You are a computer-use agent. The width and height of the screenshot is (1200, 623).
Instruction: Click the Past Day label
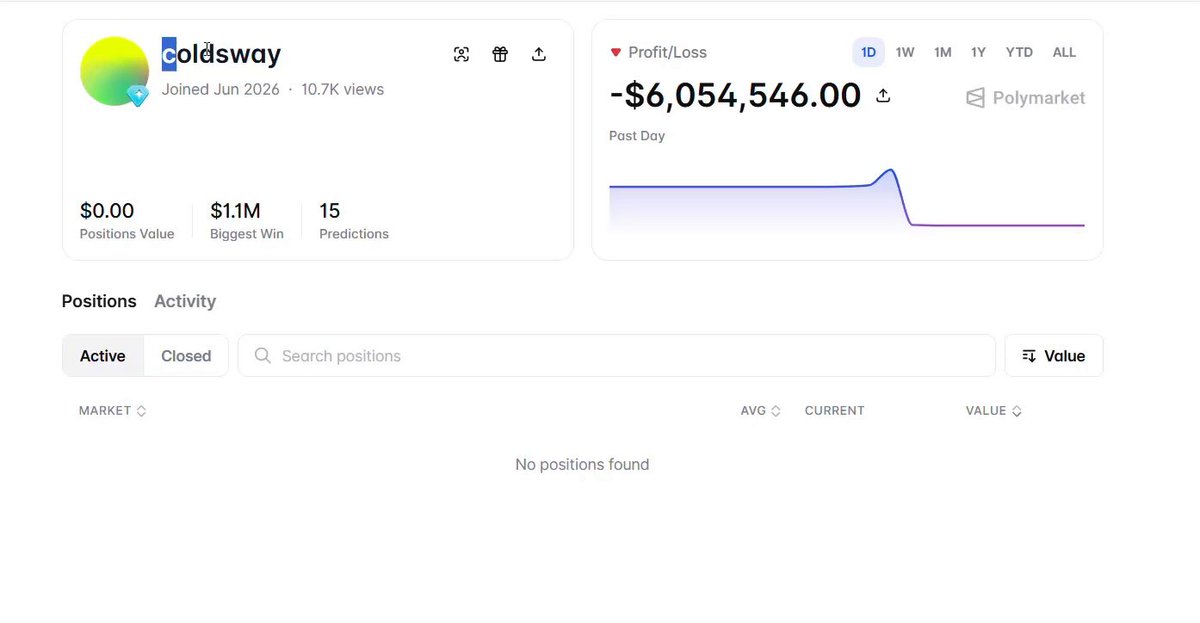(x=637, y=136)
